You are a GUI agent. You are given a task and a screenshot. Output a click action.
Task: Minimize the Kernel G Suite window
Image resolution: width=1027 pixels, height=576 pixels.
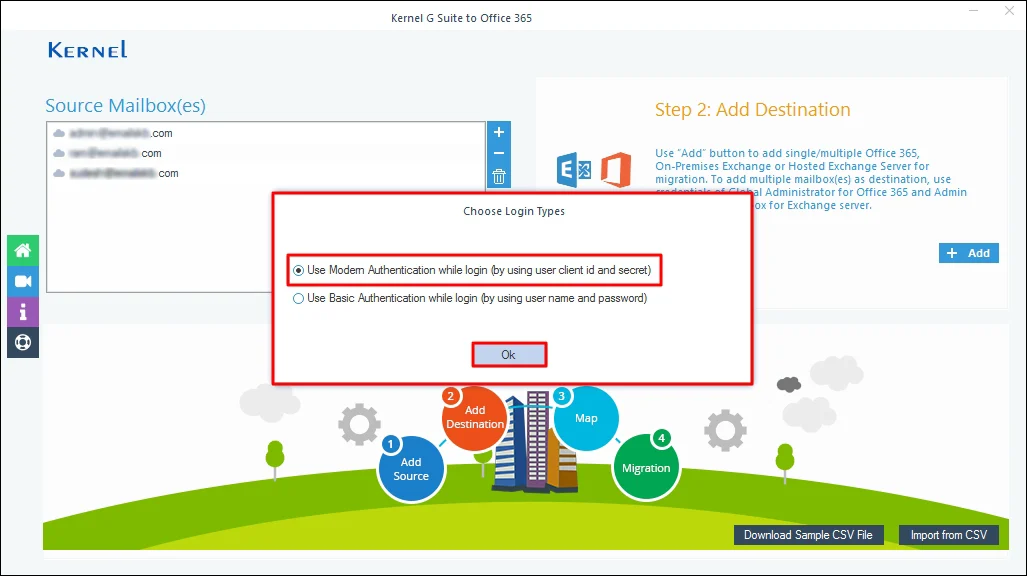[x=973, y=11]
